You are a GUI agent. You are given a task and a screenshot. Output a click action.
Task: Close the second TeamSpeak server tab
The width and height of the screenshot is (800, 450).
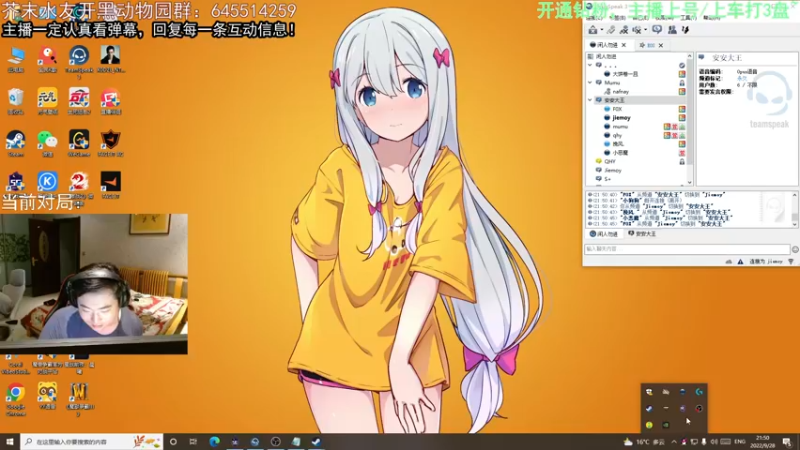(x=661, y=45)
